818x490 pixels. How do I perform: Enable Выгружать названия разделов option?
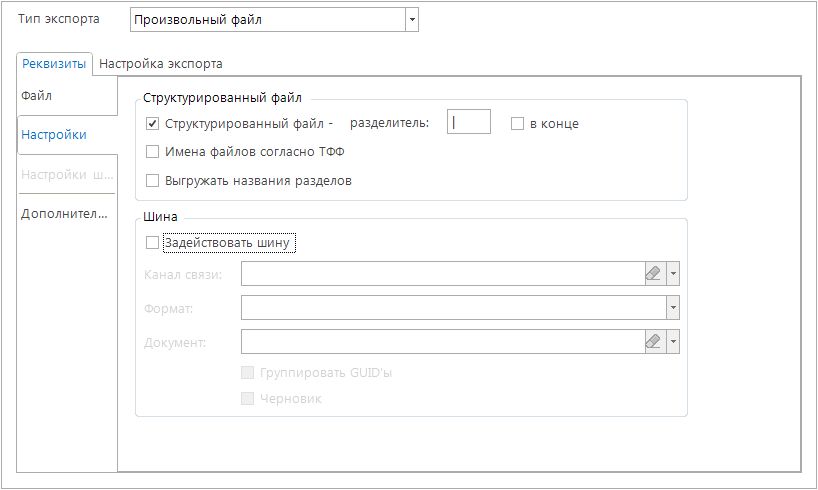click(x=153, y=181)
